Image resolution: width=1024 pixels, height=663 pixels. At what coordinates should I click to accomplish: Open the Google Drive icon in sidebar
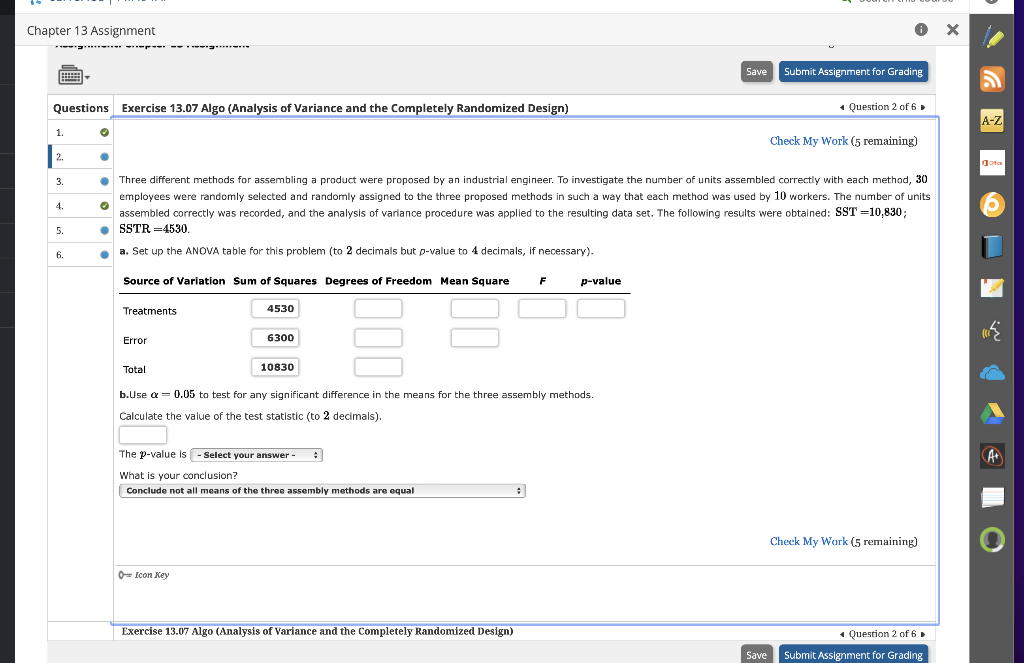(992, 414)
